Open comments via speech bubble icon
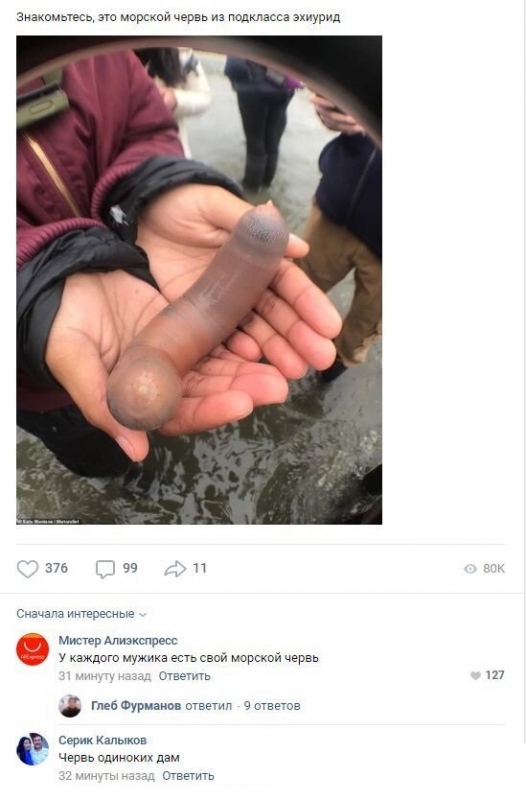Screen dimensions: 526x800 (105, 569)
